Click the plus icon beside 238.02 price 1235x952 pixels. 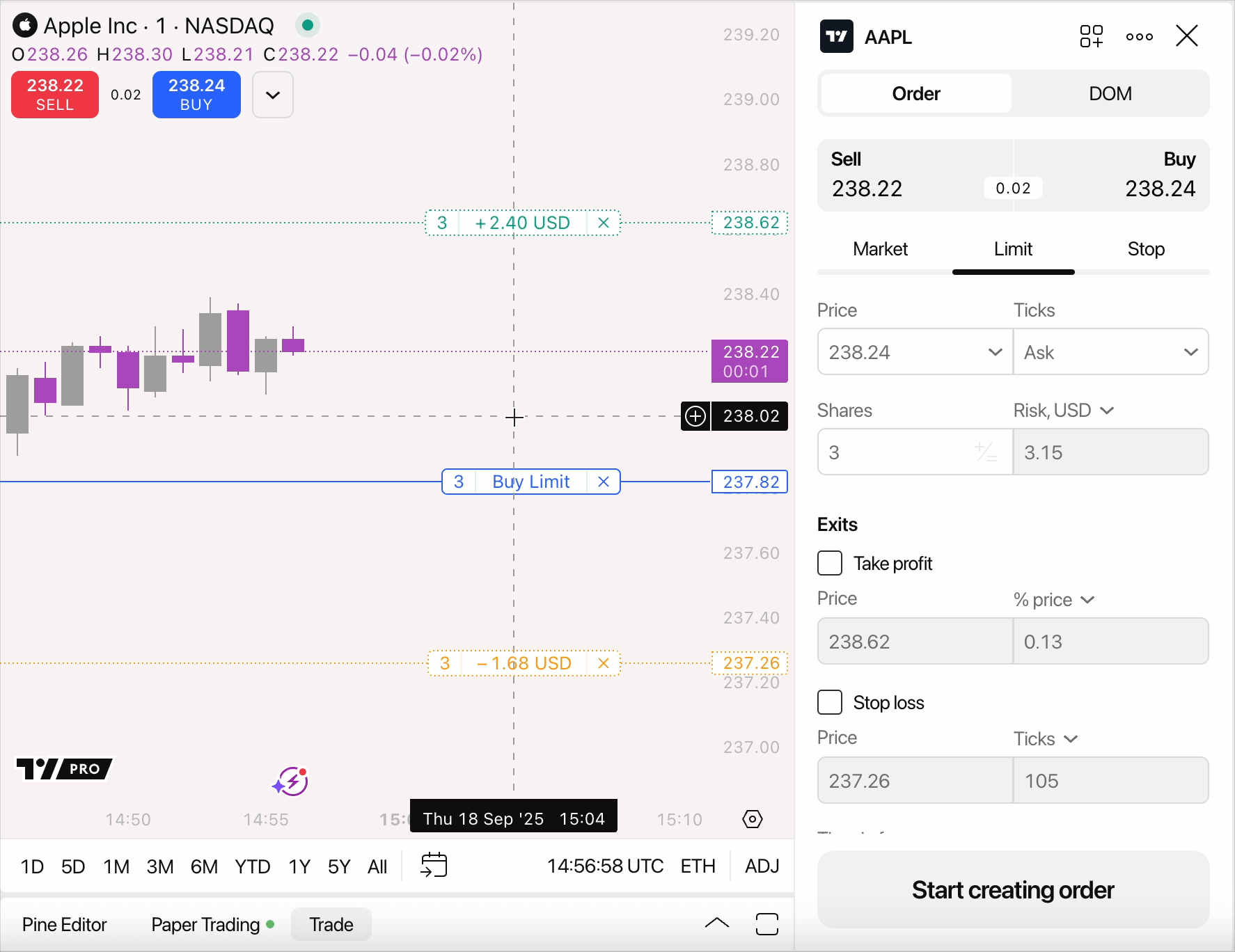pos(695,416)
